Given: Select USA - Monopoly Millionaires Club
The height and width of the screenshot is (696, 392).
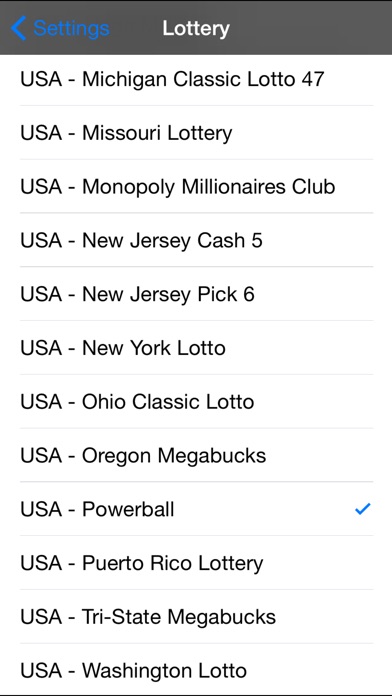Looking at the screenshot, I should (x=196, y=186).
